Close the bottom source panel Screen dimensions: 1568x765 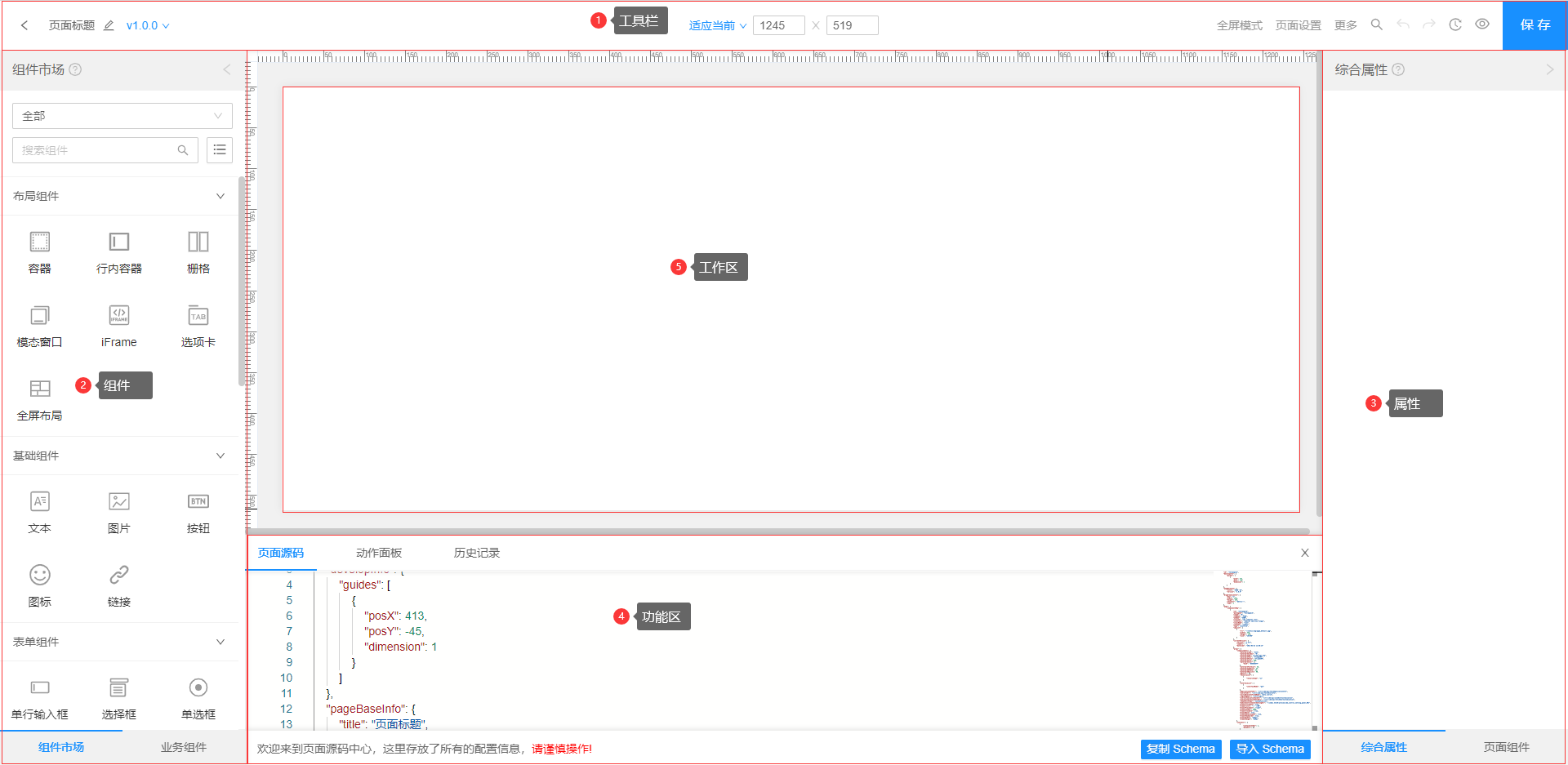[1305, 553]
